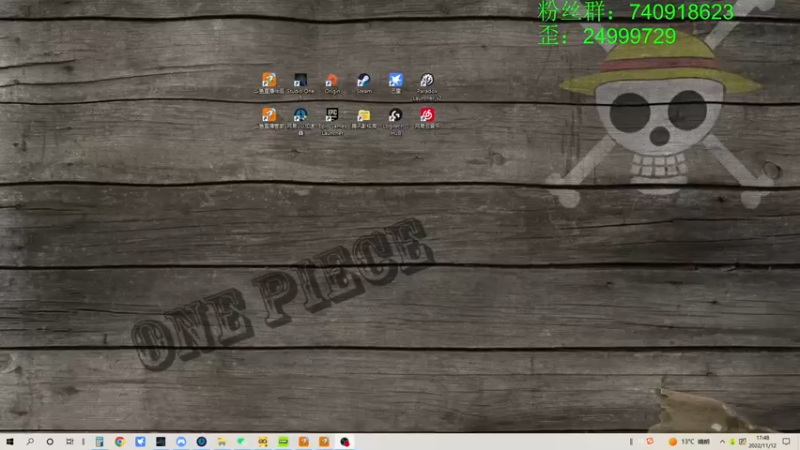This screenshot has width=800, height=450.
Task: Launch Paradox Launcher v2 desktop shortcut
Action: (427, 86)
